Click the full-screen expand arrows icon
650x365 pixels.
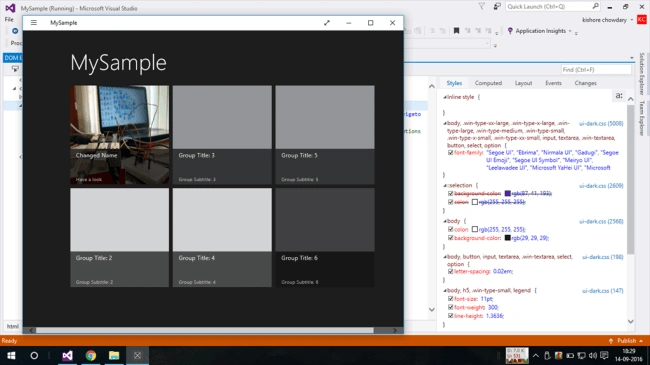click(327, 23)
